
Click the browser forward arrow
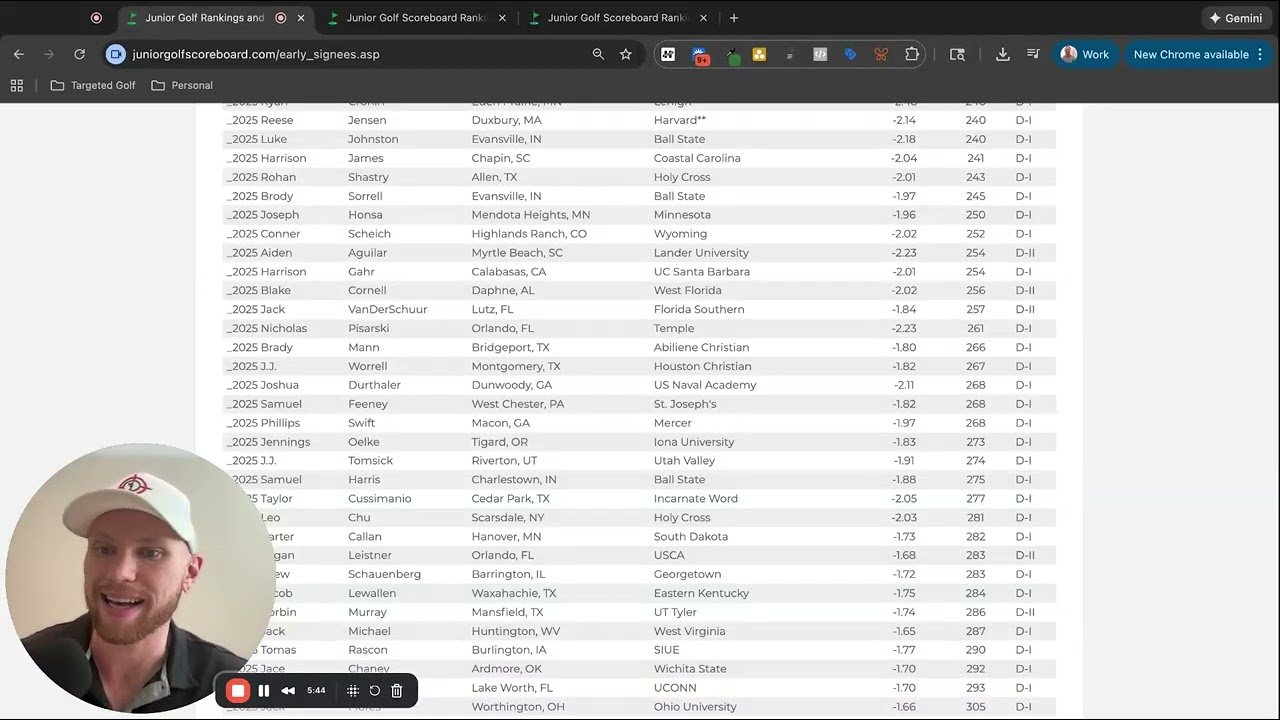pos(49,54)
